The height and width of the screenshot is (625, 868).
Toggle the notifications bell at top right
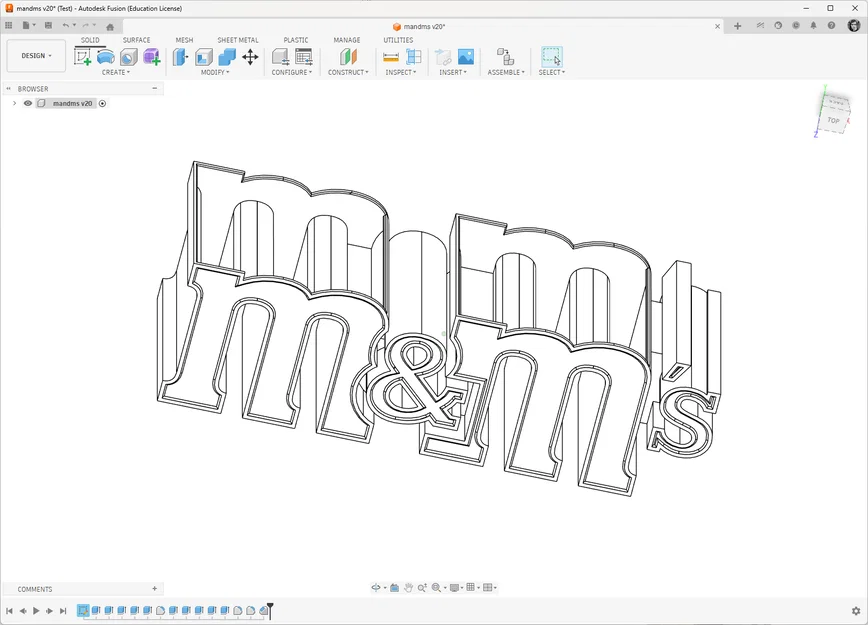pyautogui.click(x=814, y=25)
